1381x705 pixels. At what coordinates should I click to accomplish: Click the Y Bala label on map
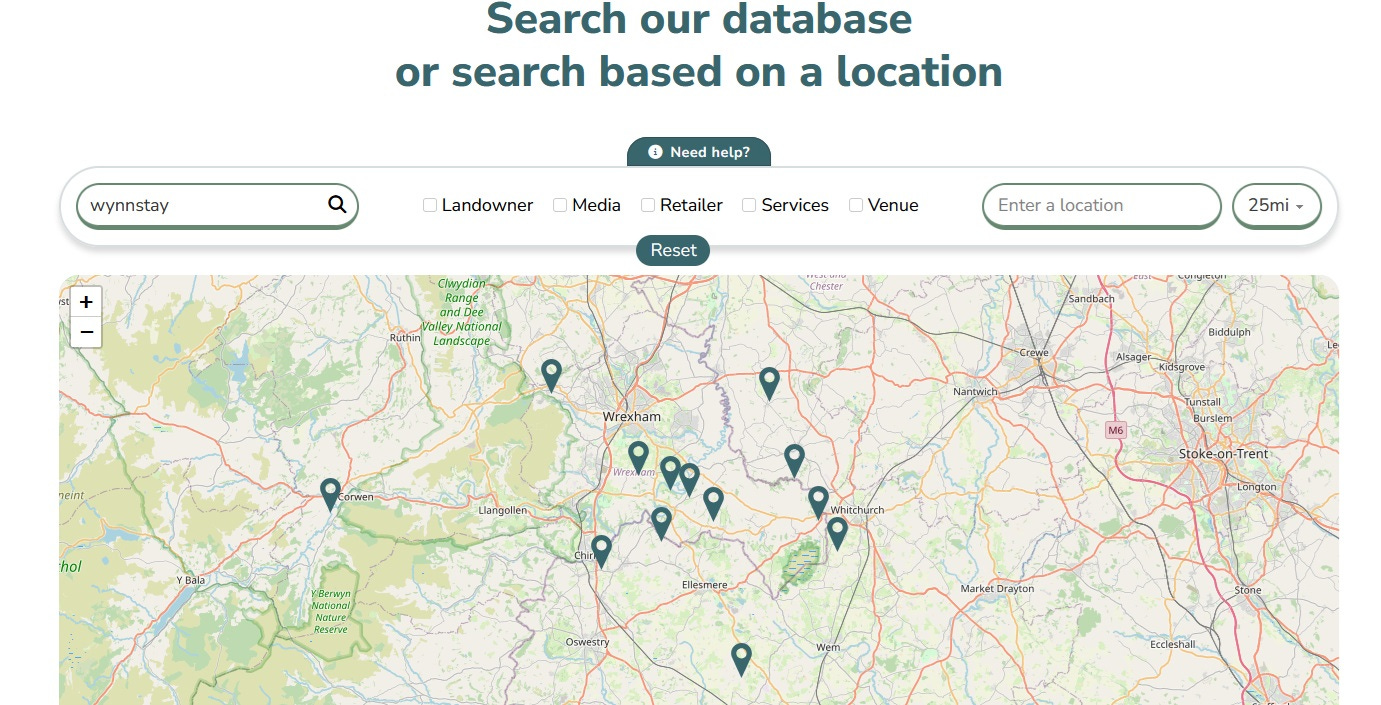click(x=190, y=580)
